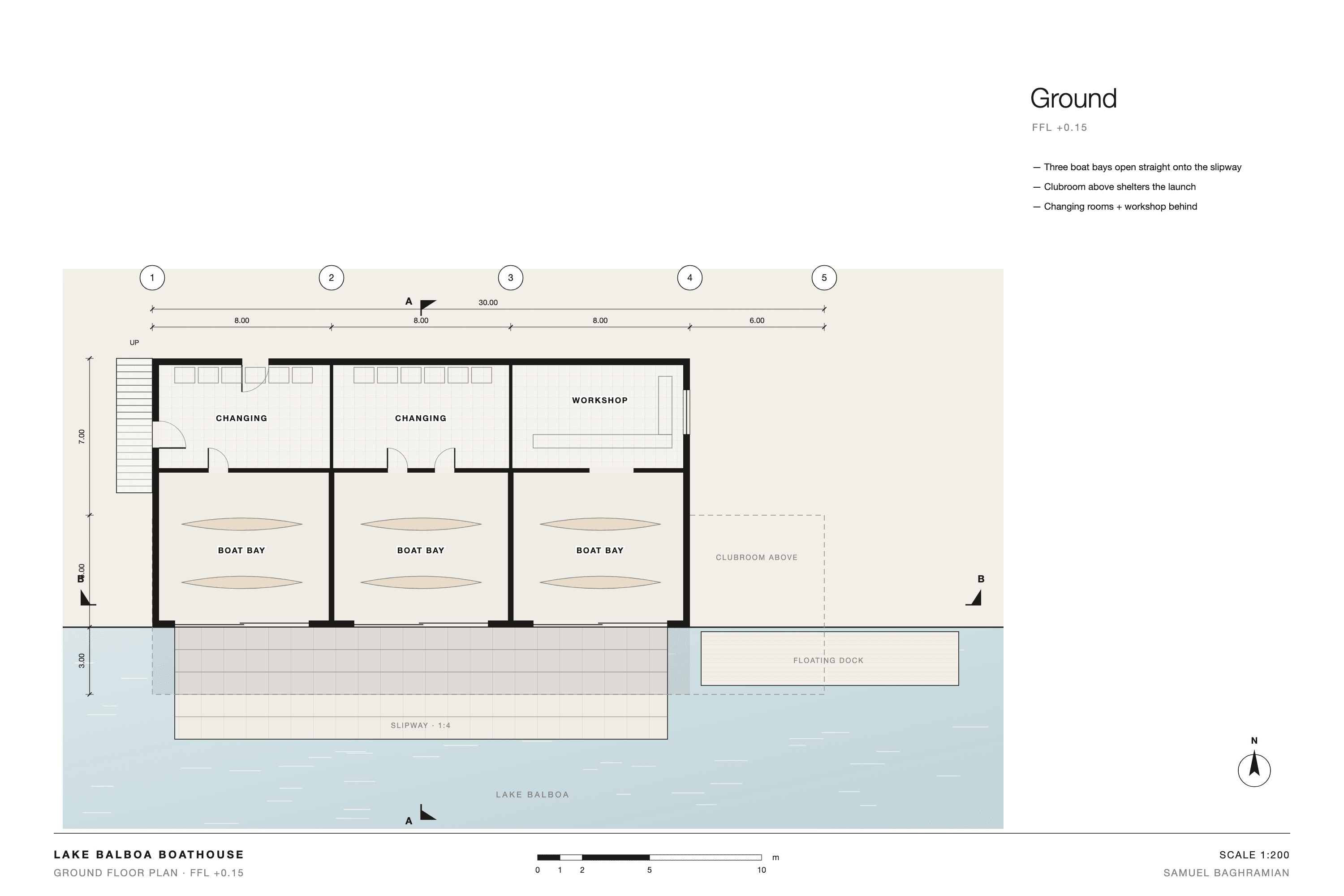Click grid bubble number 5
Viewport: 1344px width, 896px height.
click(x=824, y=278)
